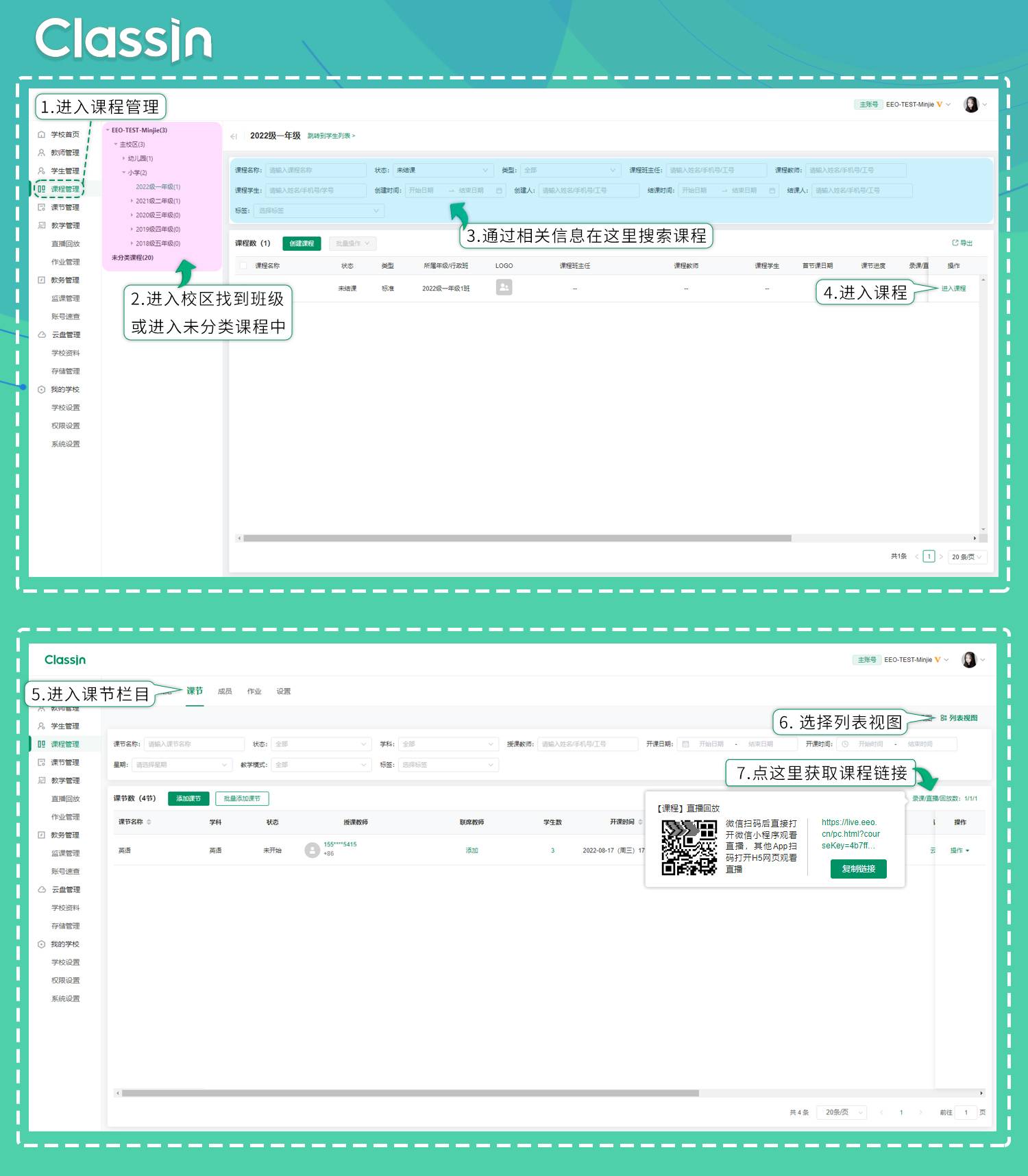Viewport: 1028px width, 1176px height.
Task: Click the ClassIn logo in lower screenshot
Action: 65,659
